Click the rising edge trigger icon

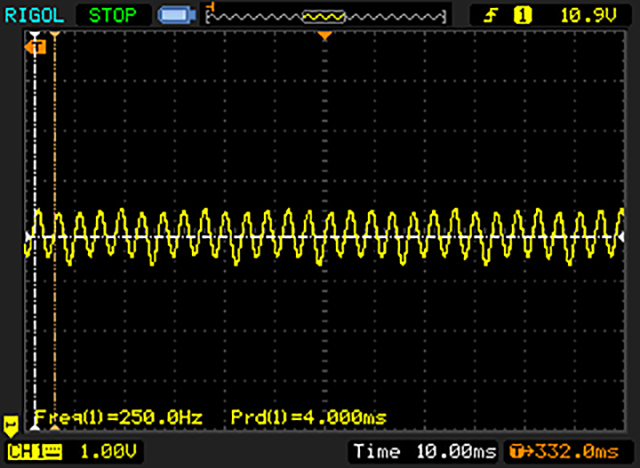tap(490, 16)
